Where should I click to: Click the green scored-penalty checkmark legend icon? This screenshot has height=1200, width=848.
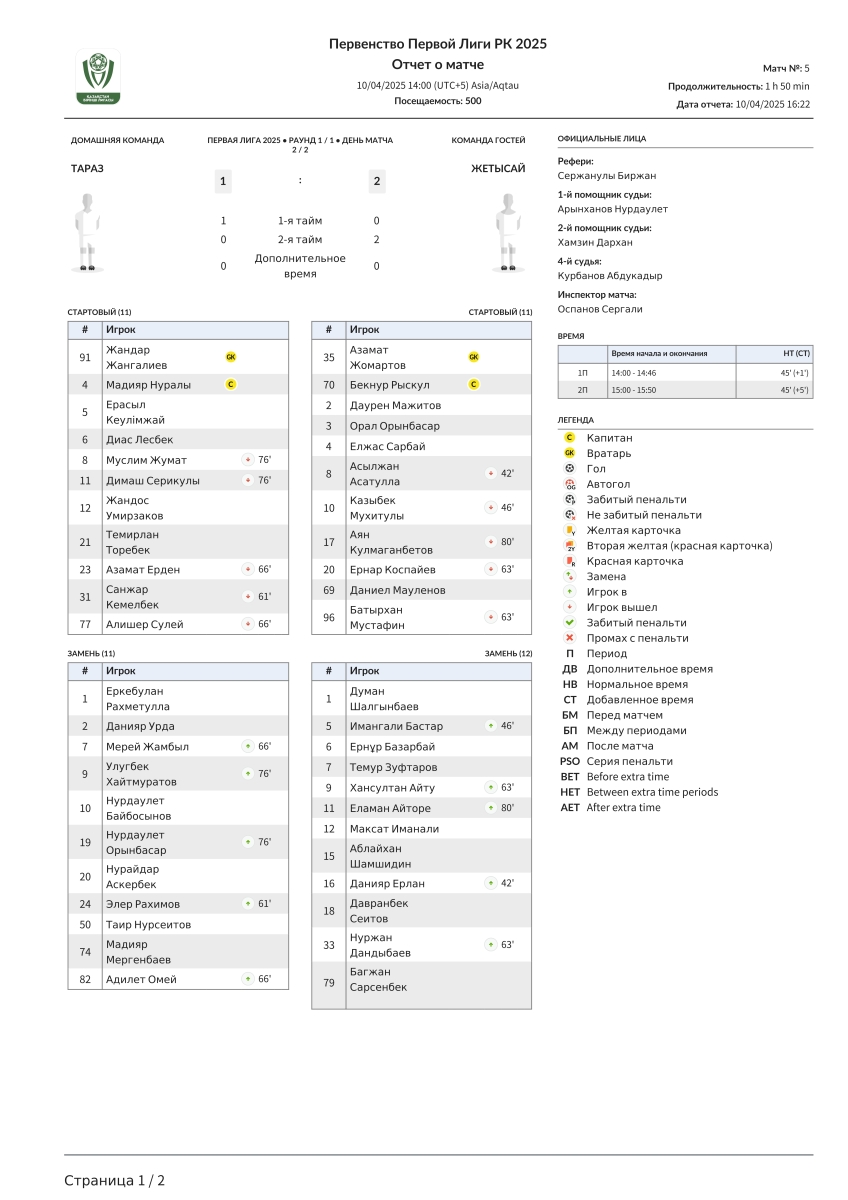click(x=570, y=622)
